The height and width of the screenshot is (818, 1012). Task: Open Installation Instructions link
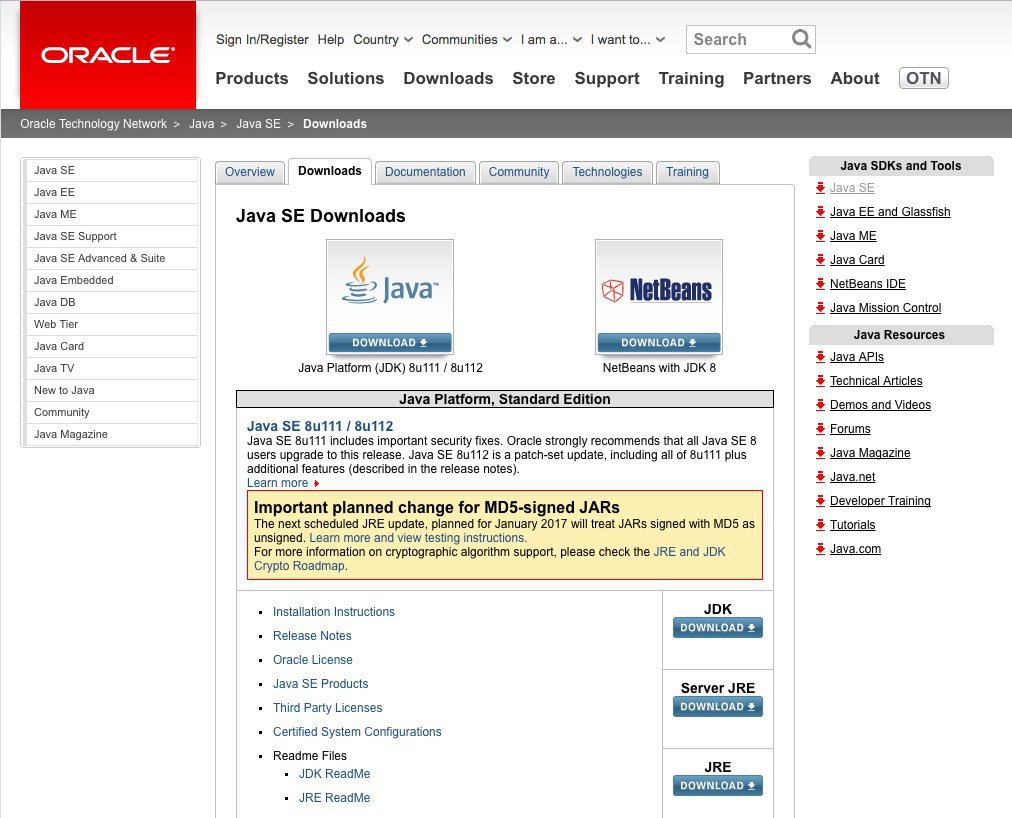334,611
